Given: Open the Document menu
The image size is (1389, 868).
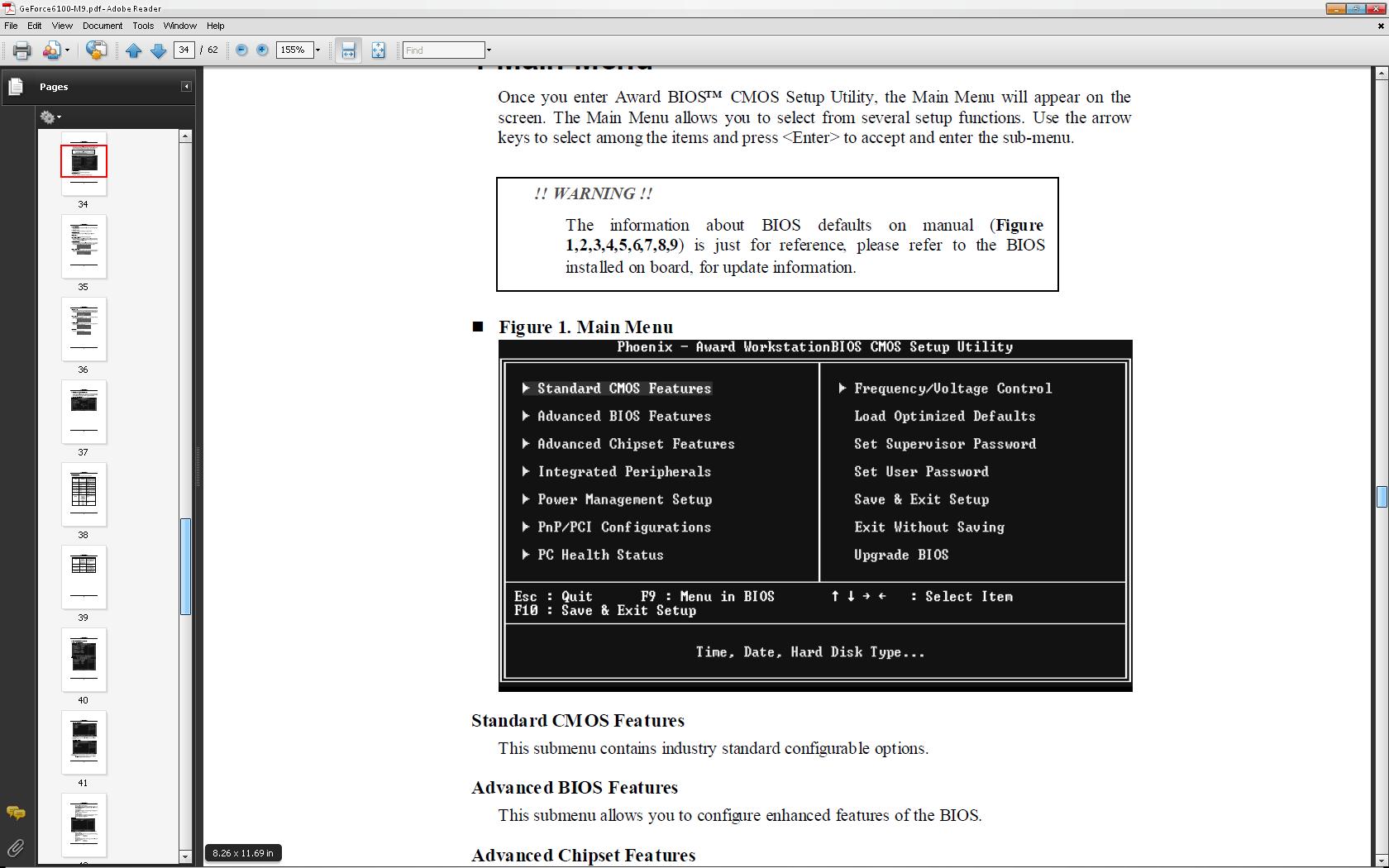Looking at the screenshot, I should pyautogui.click(x=103, y=26).
